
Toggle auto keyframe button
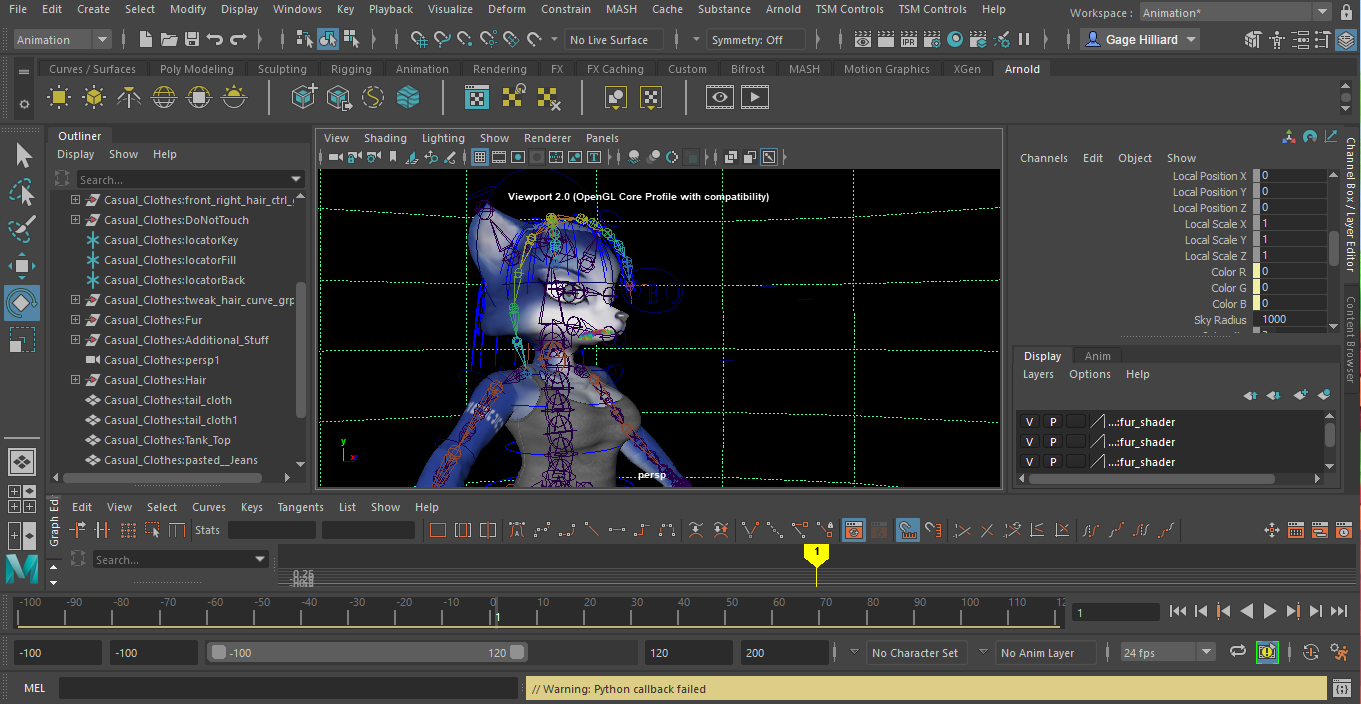pos(1312,652)
